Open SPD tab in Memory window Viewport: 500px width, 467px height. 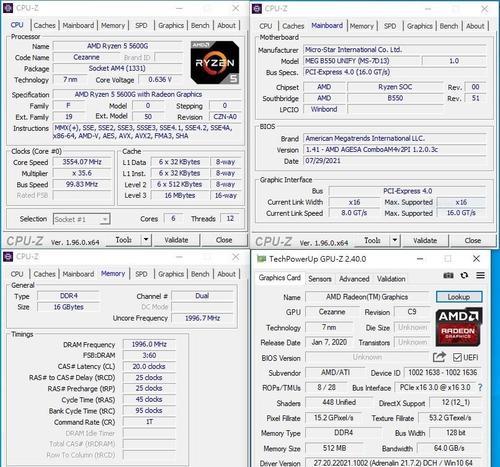[141, 274]
